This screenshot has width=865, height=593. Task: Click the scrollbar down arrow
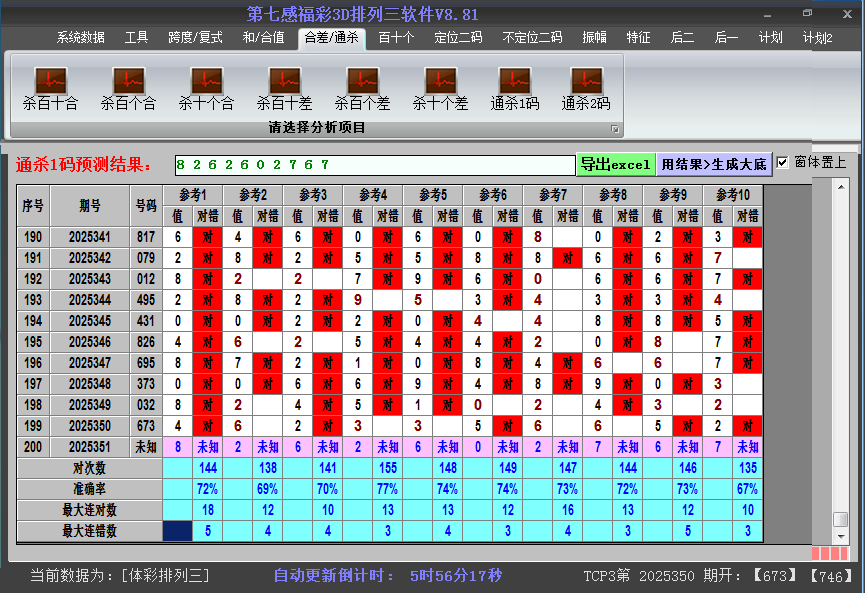841,536
